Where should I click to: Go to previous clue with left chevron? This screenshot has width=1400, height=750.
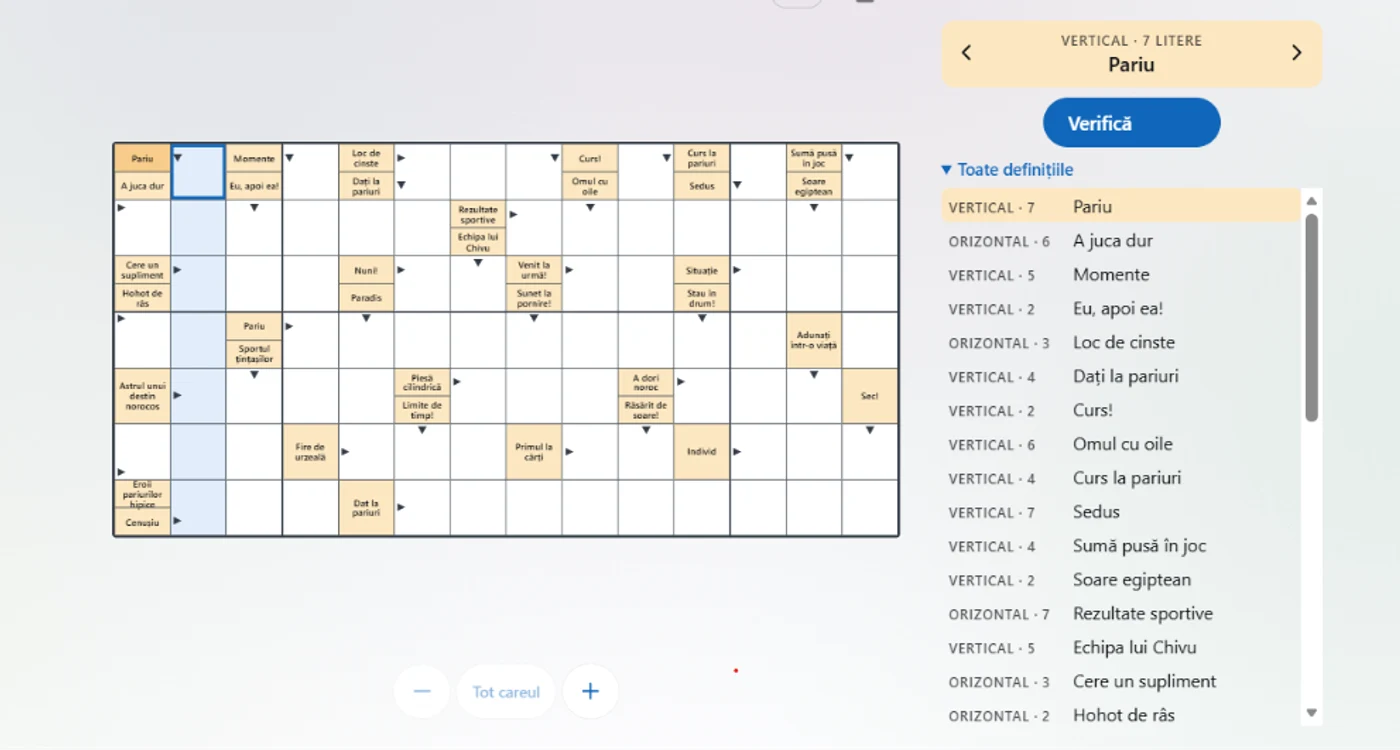(966, 53)
